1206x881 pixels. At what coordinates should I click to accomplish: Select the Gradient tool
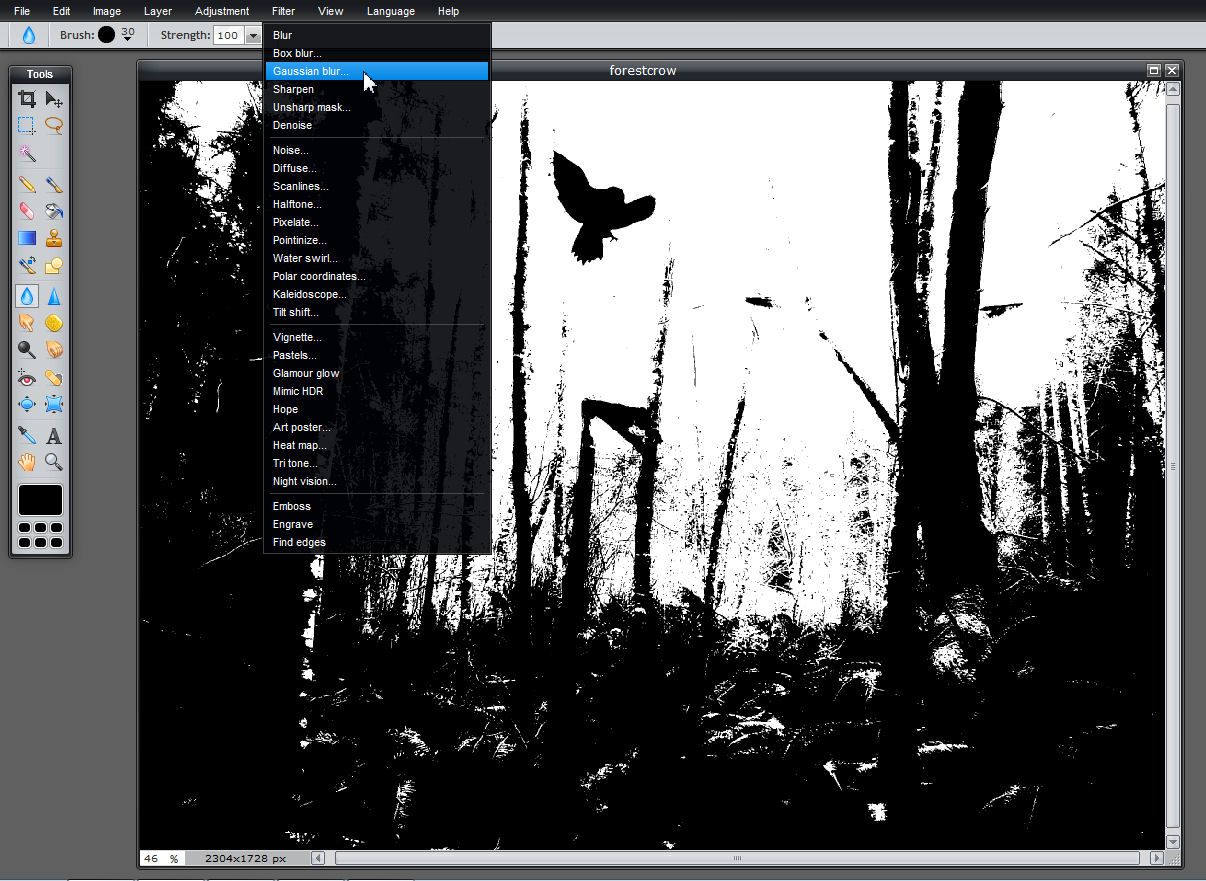click(27, 238)
